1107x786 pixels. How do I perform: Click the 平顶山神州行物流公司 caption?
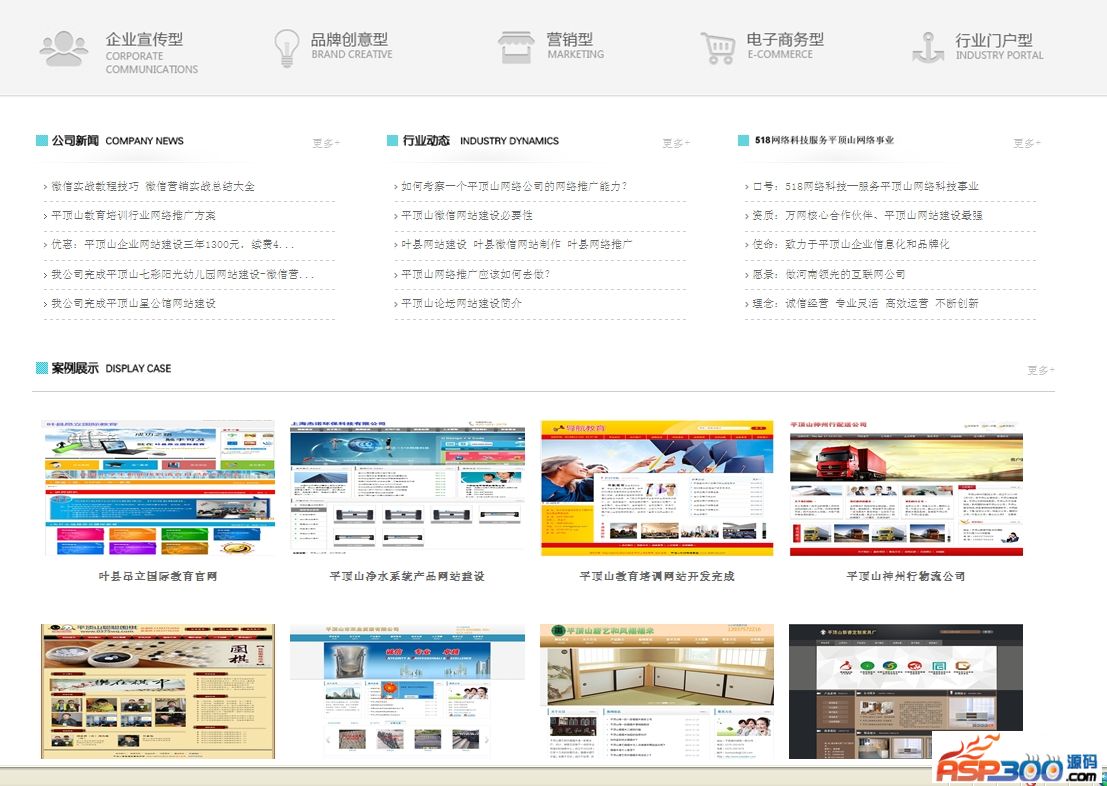tap(906, 576)
